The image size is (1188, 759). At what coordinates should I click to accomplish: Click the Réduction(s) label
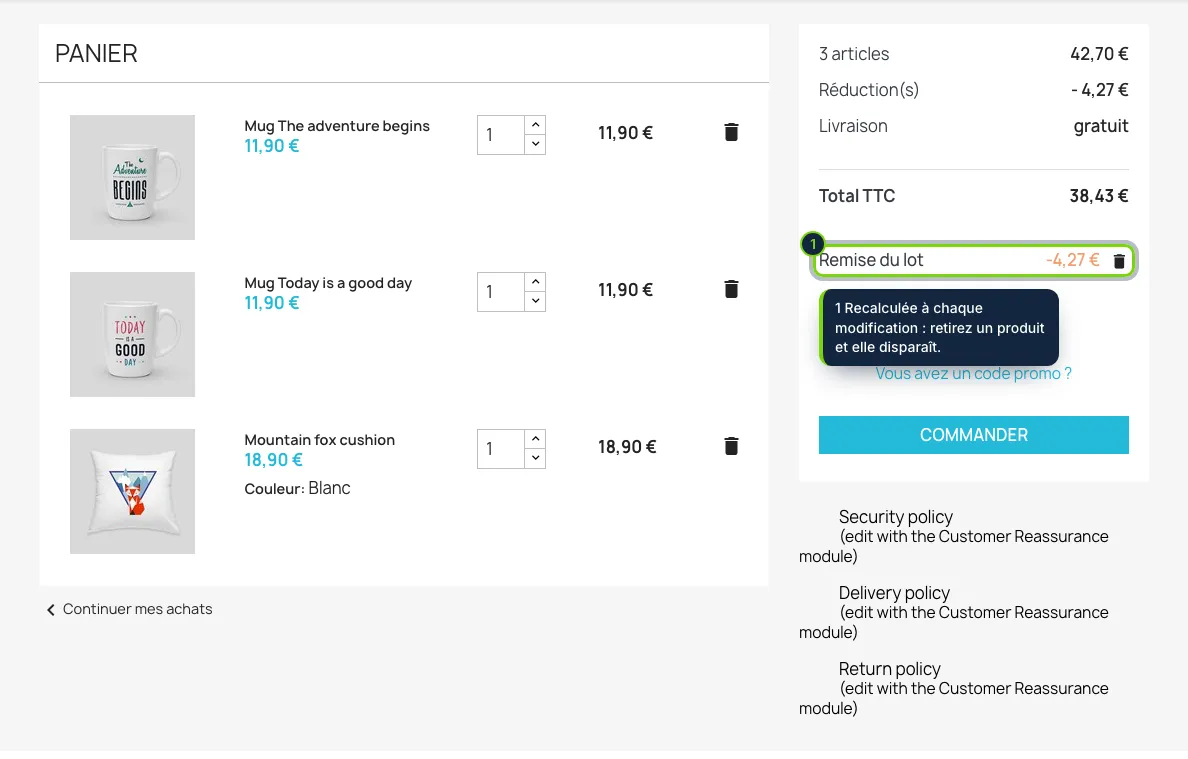(869, 90)
